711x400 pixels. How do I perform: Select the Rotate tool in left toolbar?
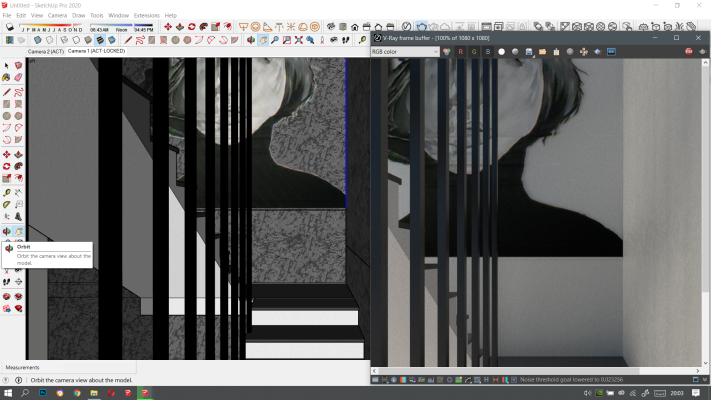(x=6, y=166)
